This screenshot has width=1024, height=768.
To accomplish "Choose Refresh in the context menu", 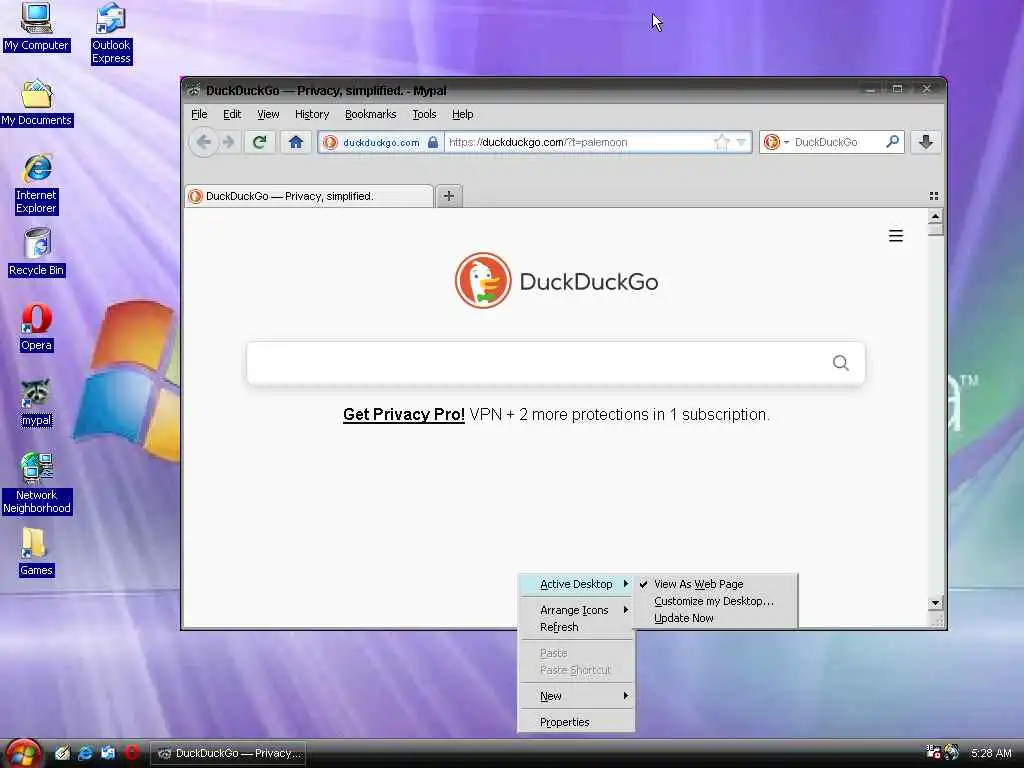I will click(x=577, y=627).
